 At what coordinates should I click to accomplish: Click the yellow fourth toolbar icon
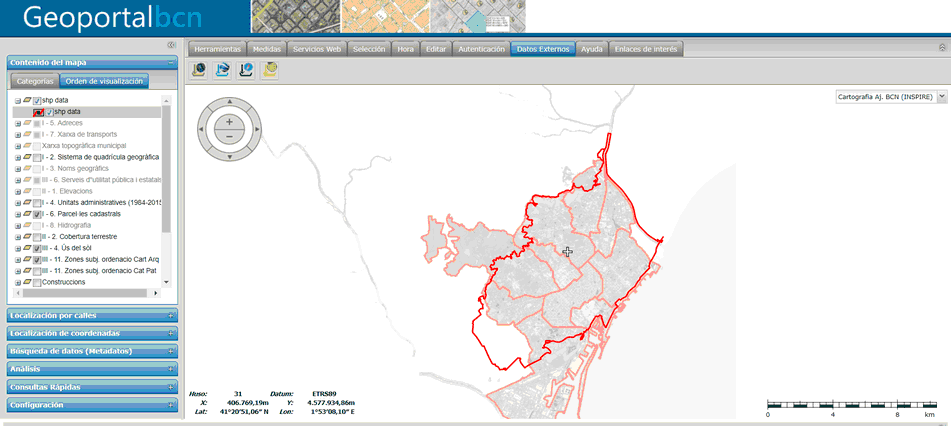click(x=270, y=70)
